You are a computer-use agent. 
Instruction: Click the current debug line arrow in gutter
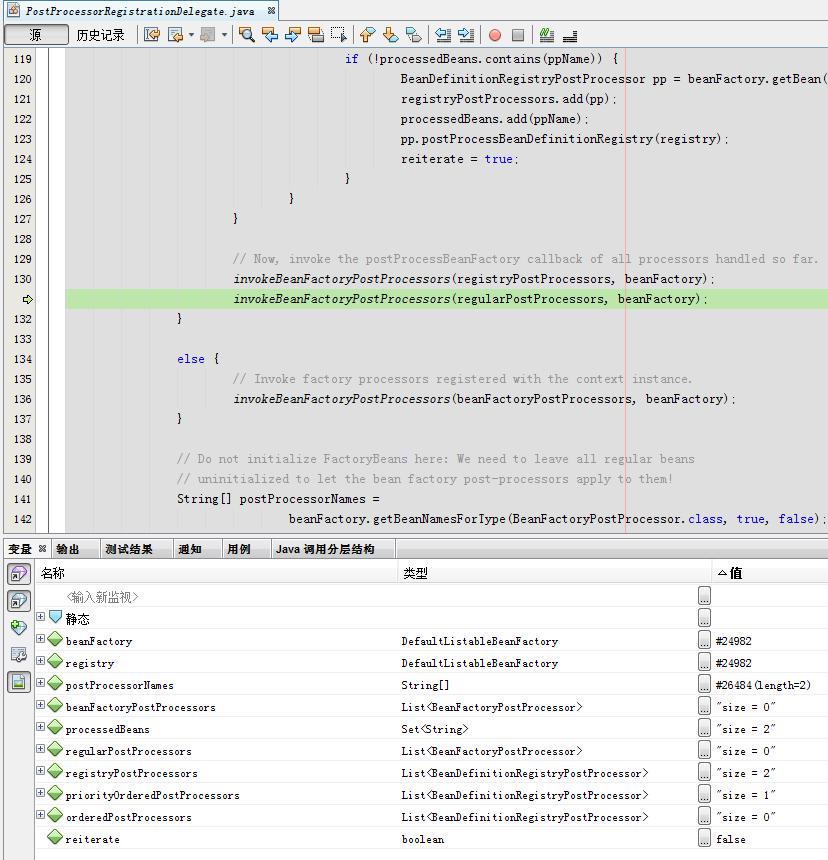point(27,299)
